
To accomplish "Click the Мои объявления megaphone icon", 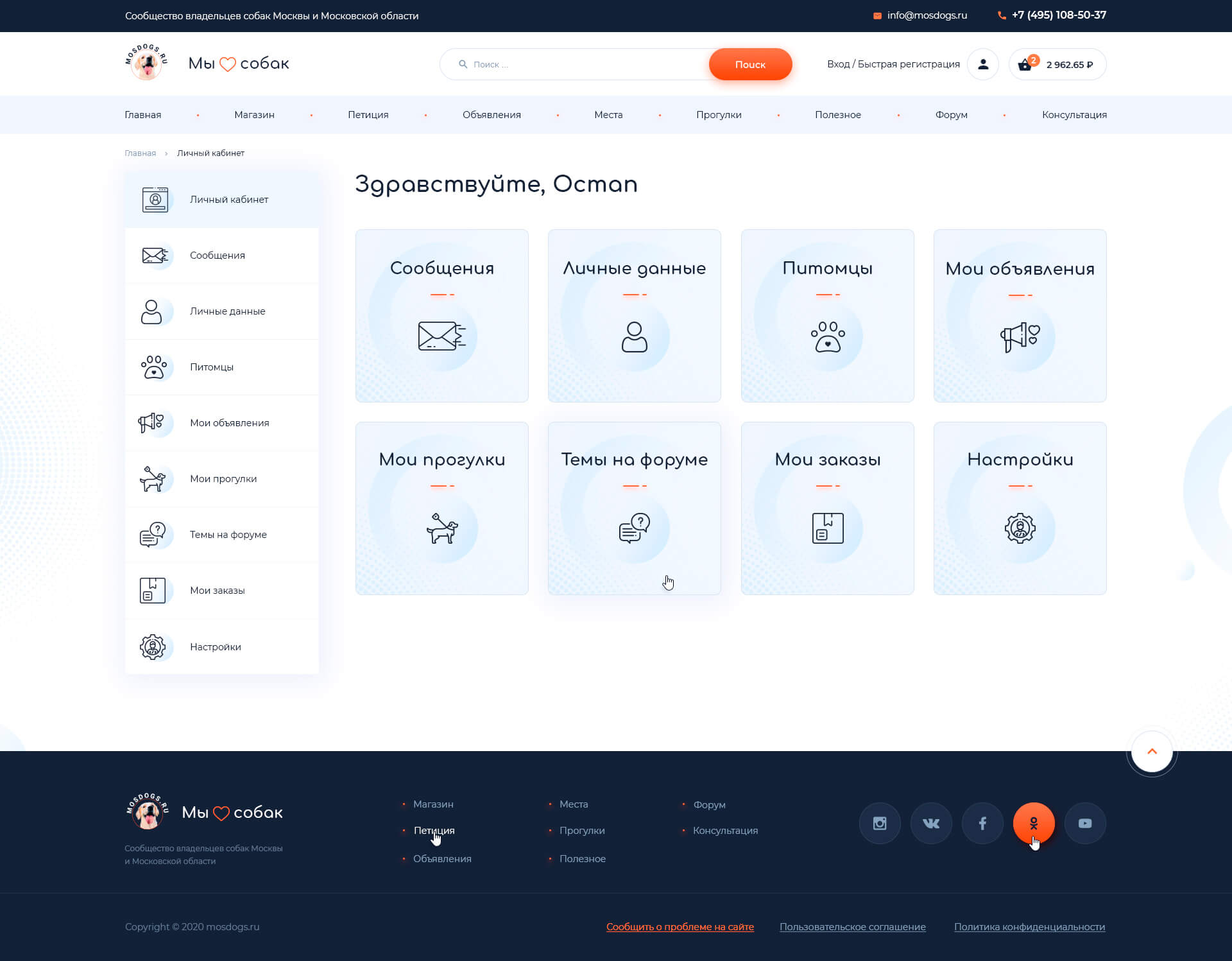I will coord(1019,335).
